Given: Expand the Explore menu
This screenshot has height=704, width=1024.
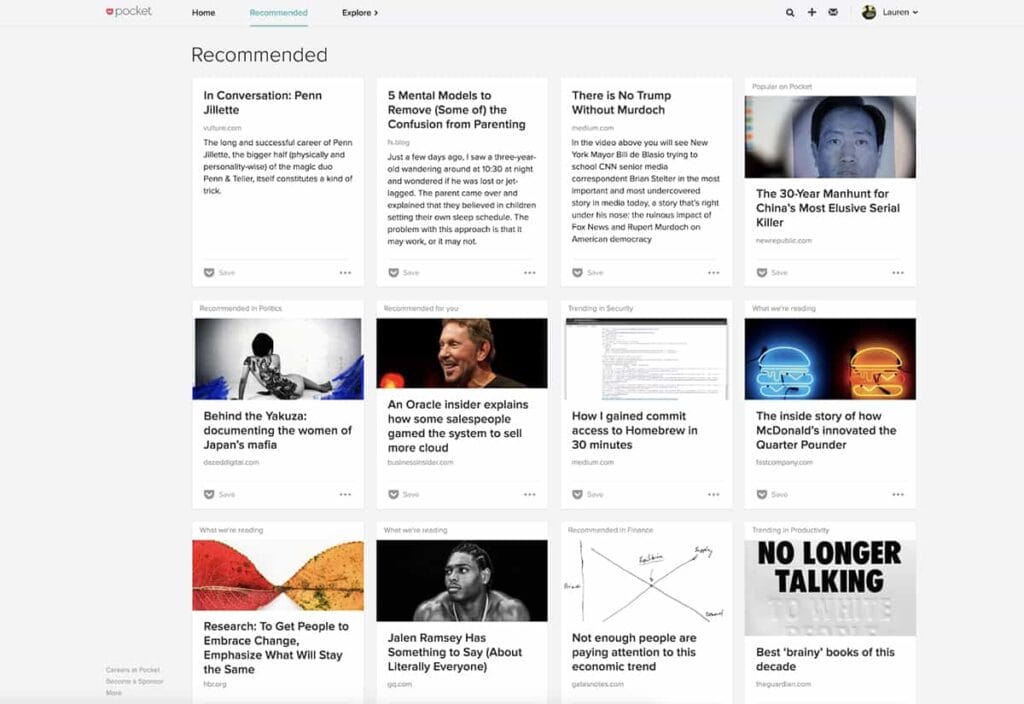Looking at the screenshot, I should coord(356,13).
